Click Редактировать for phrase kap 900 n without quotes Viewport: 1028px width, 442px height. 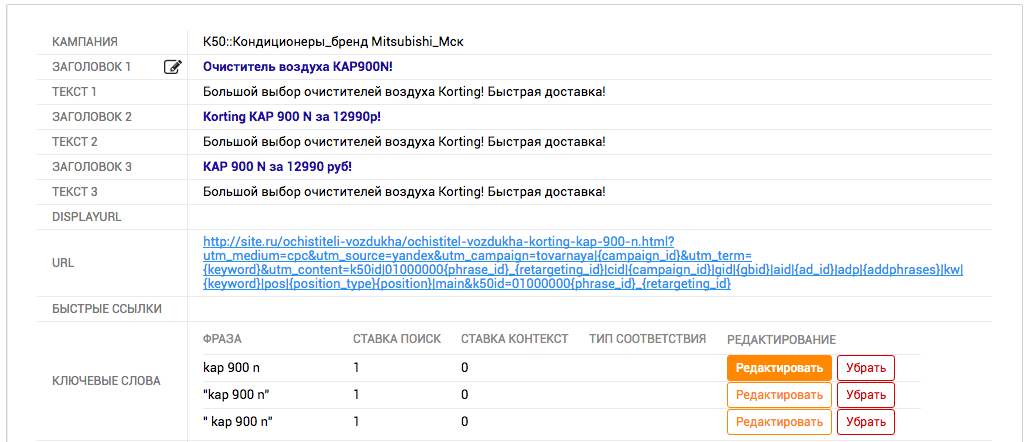779,368
